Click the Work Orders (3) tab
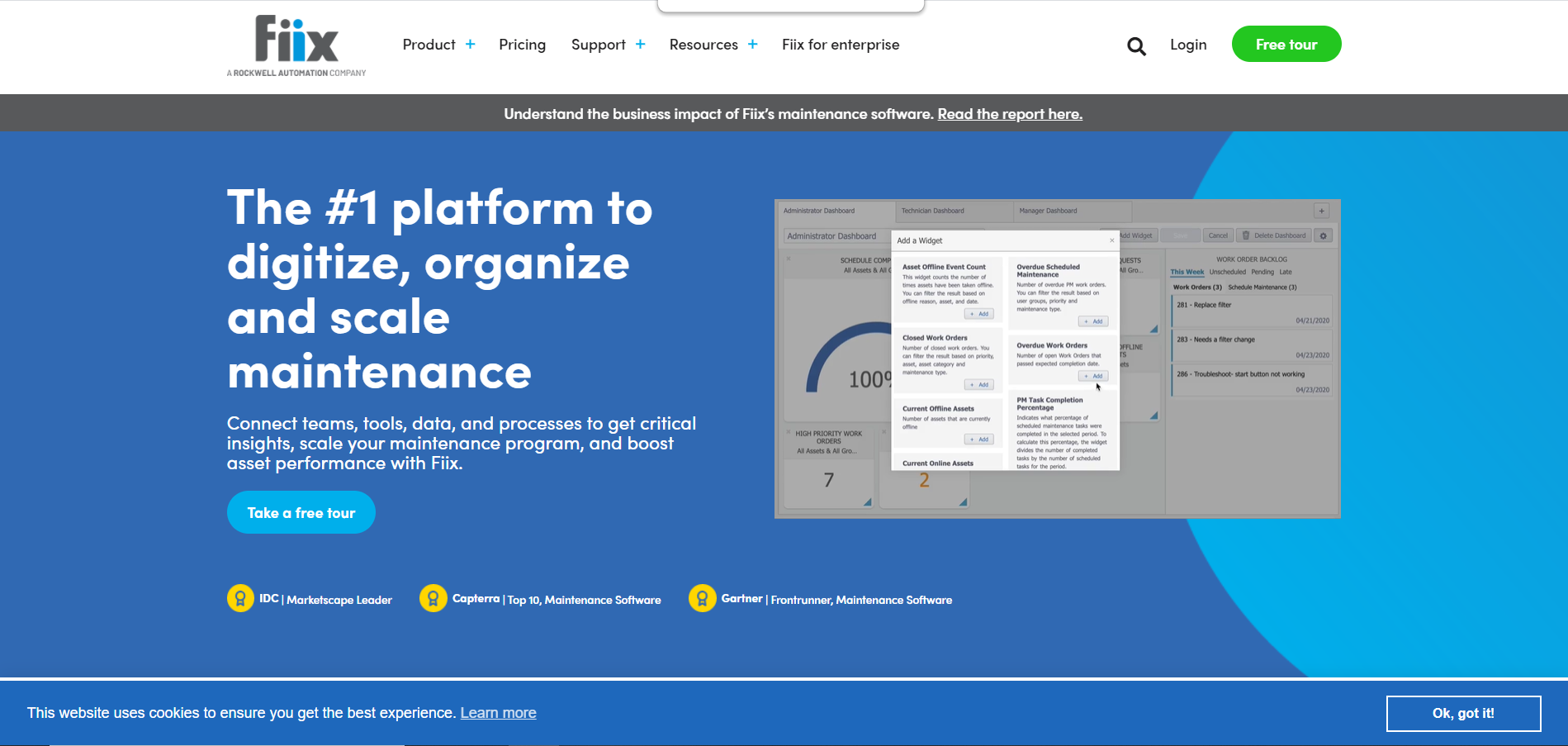 (x=1197, y=287)
